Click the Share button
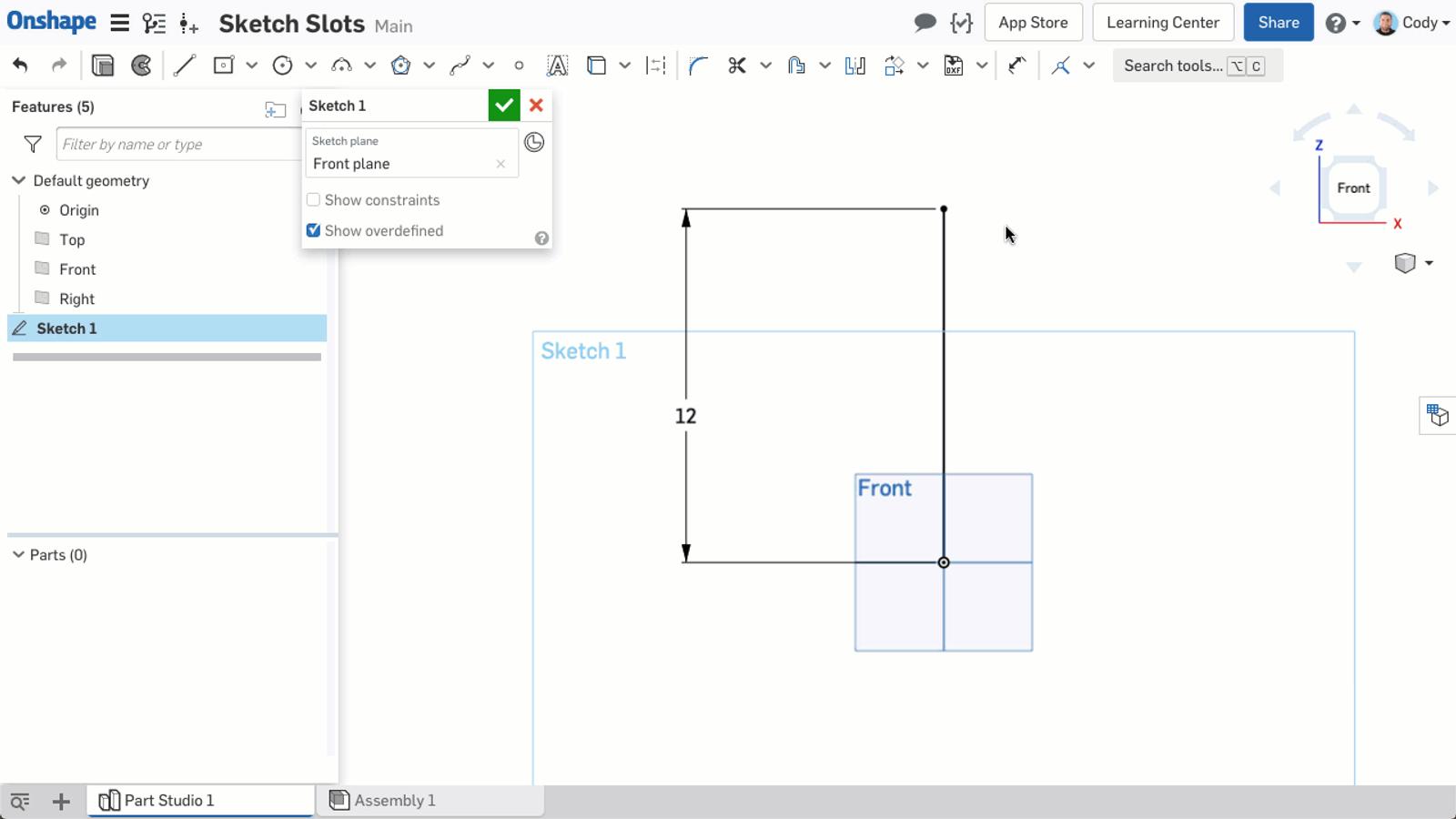The image size is (1456, 819). (1278, 22)
